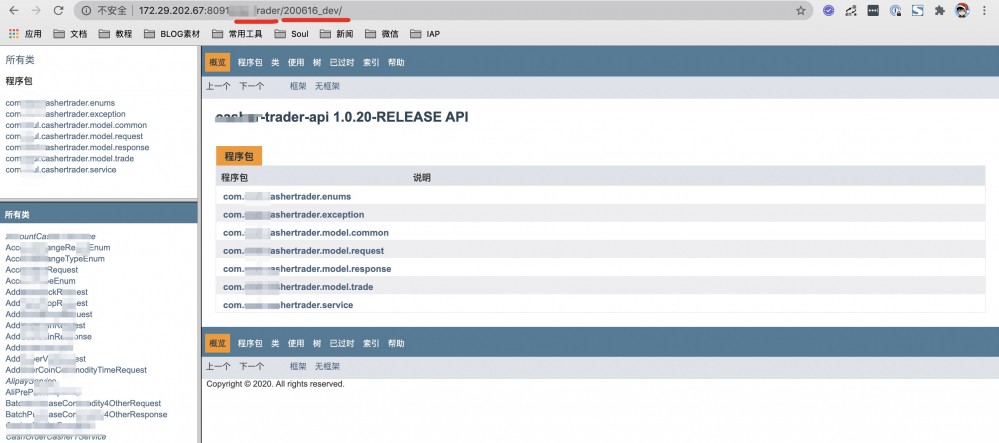Click the address bar URL field
The height and width of the screenshot is (443, 999).
tap(443, 10)
